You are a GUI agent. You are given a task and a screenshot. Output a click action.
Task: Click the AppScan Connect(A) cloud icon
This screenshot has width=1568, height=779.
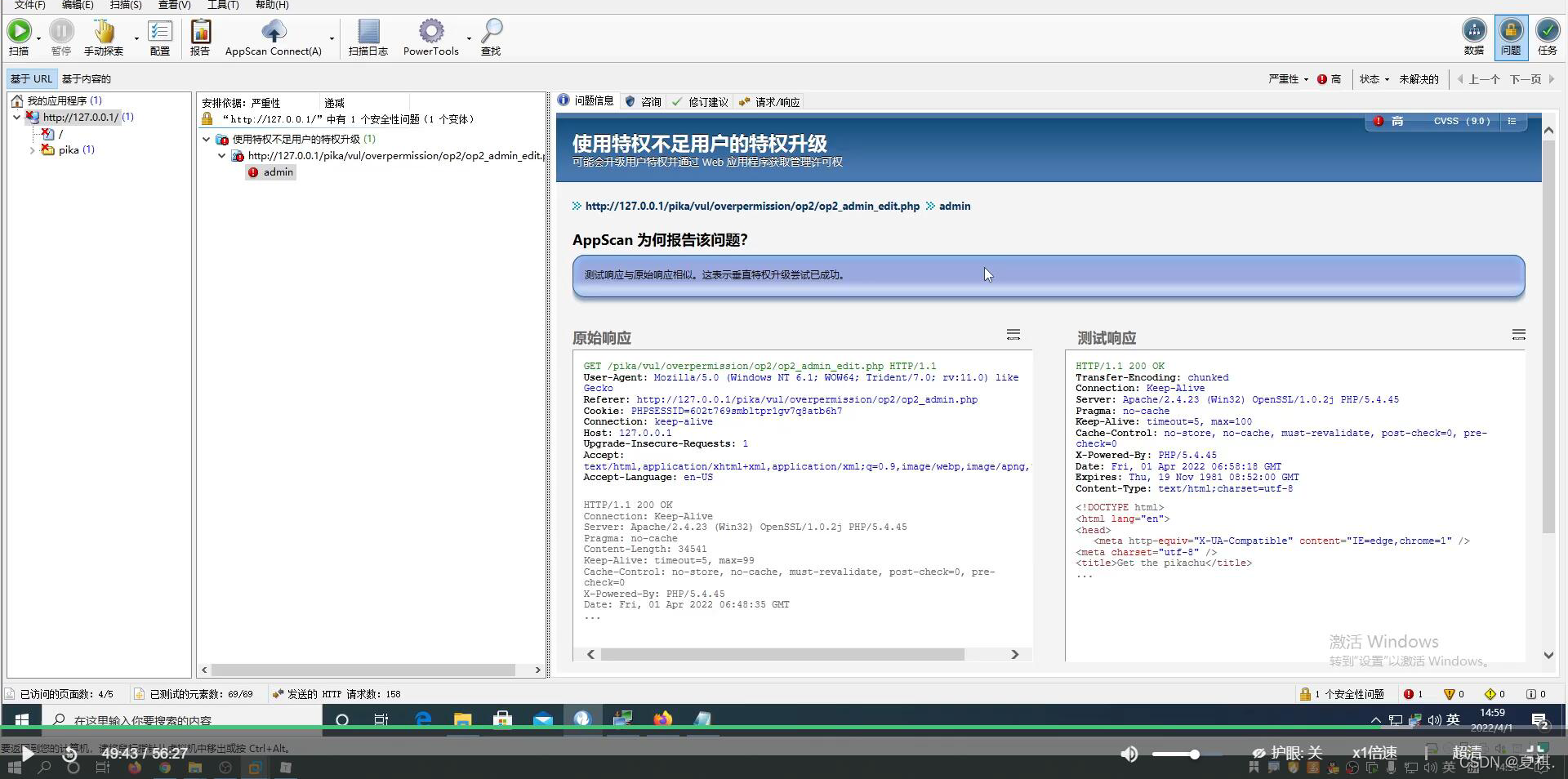[x=274, y=32]
